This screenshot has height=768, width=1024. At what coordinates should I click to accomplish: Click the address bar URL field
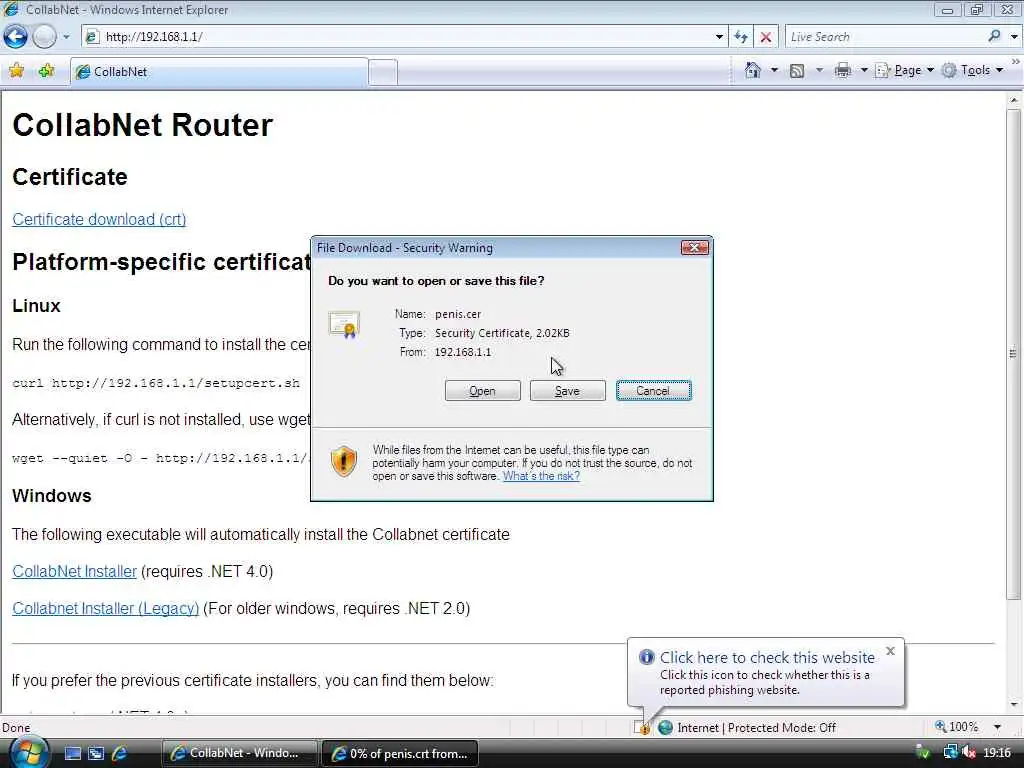tap(398, 37)
